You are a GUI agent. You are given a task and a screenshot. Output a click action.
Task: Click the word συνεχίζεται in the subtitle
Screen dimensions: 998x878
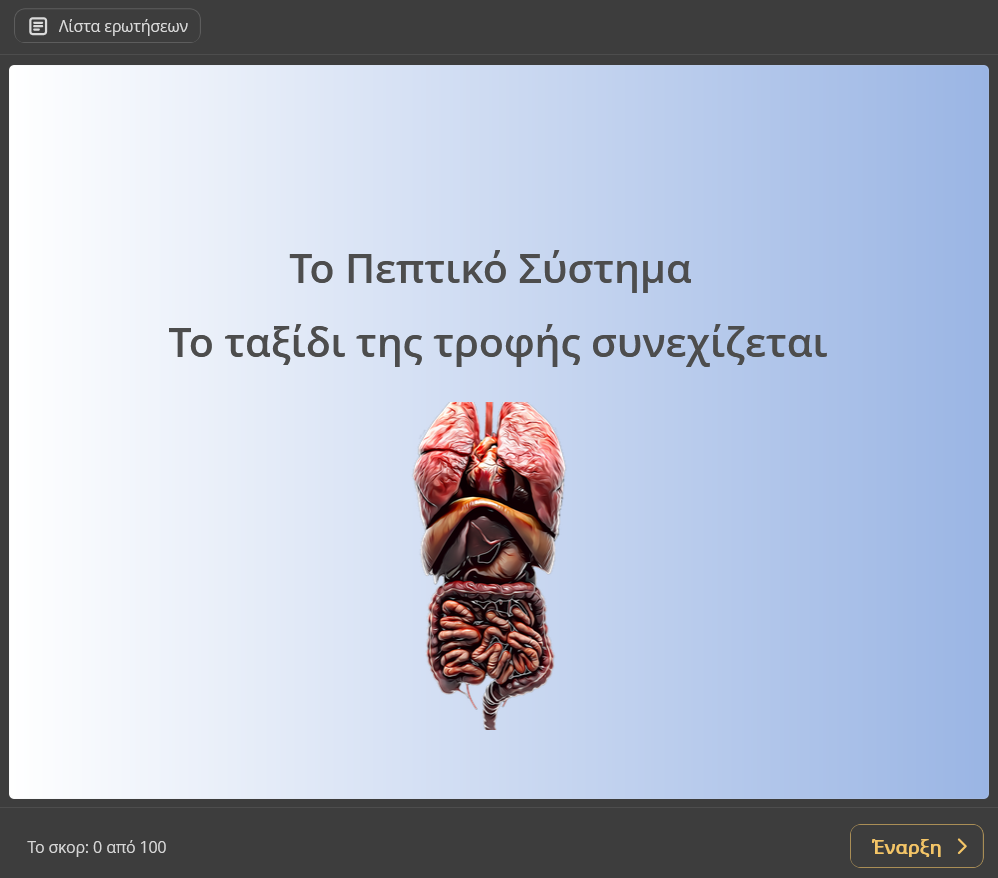(x=709, y=343)
